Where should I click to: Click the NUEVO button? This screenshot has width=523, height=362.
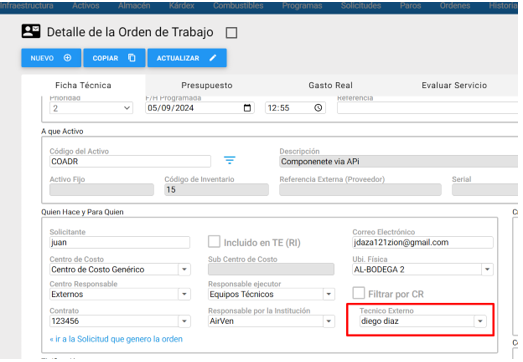click(51, 58)
